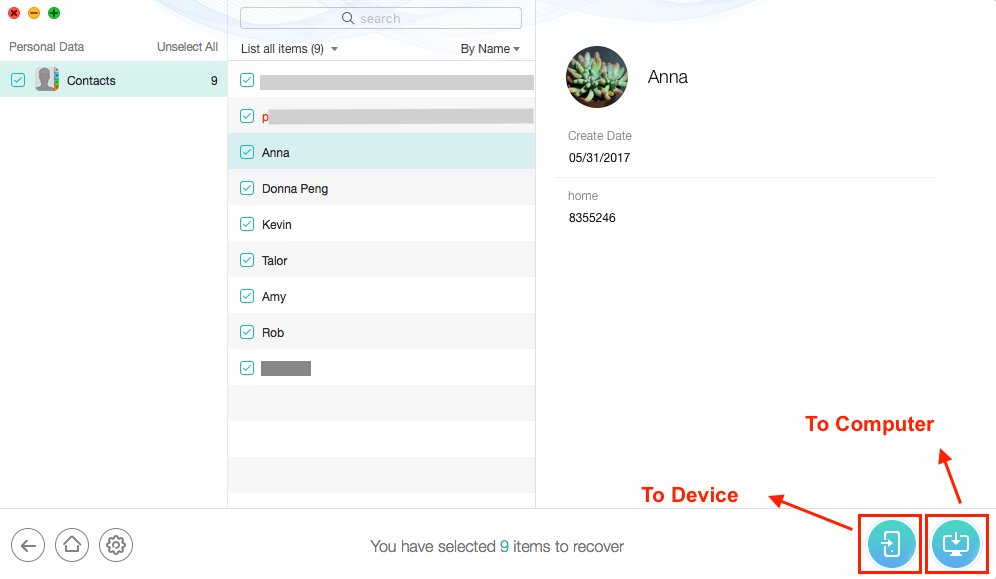Click the magnifier icon in search bar
This screenshot has width=996, height=579.
347,18
